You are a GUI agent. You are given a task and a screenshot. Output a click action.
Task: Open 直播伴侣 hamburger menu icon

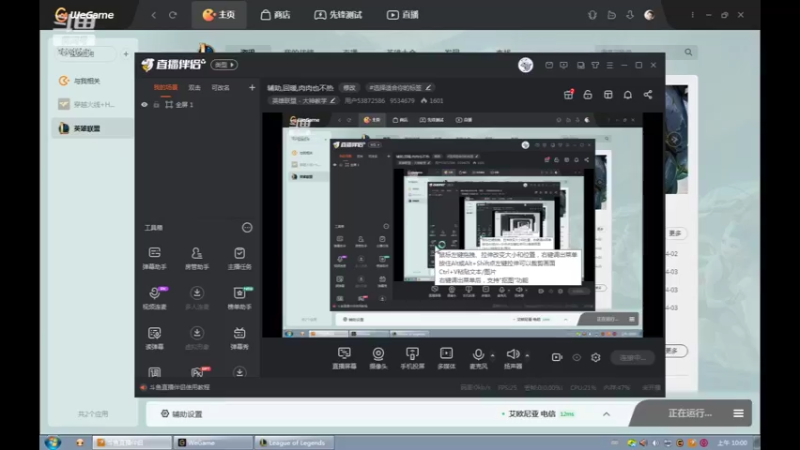click(x=610, y=65)
